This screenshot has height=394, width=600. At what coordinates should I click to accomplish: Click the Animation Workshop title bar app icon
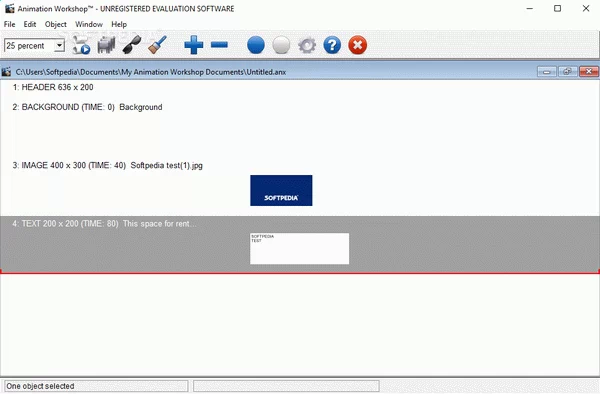[9, 8]
